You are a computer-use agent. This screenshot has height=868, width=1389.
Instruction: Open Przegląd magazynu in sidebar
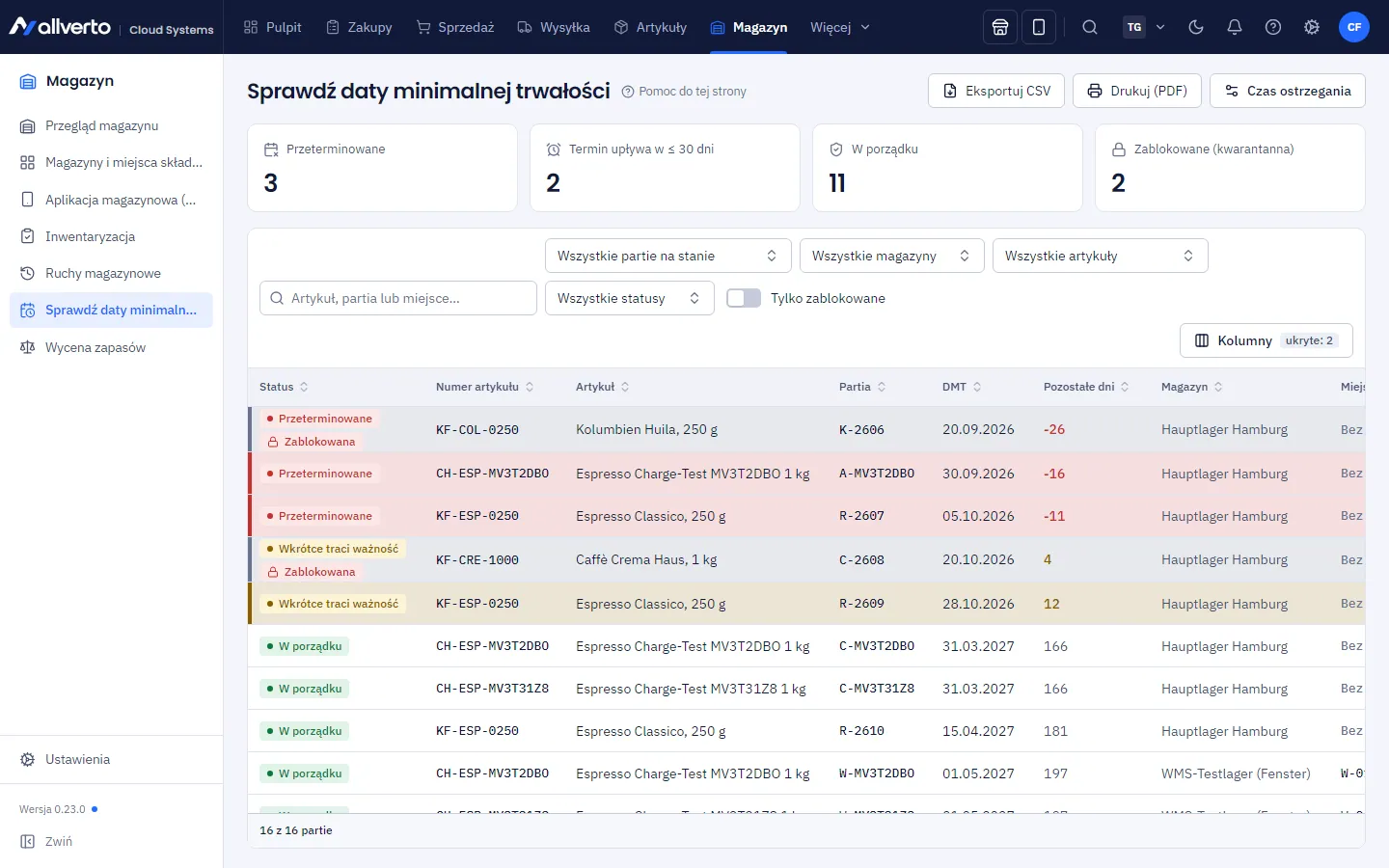tap(111, 125)
